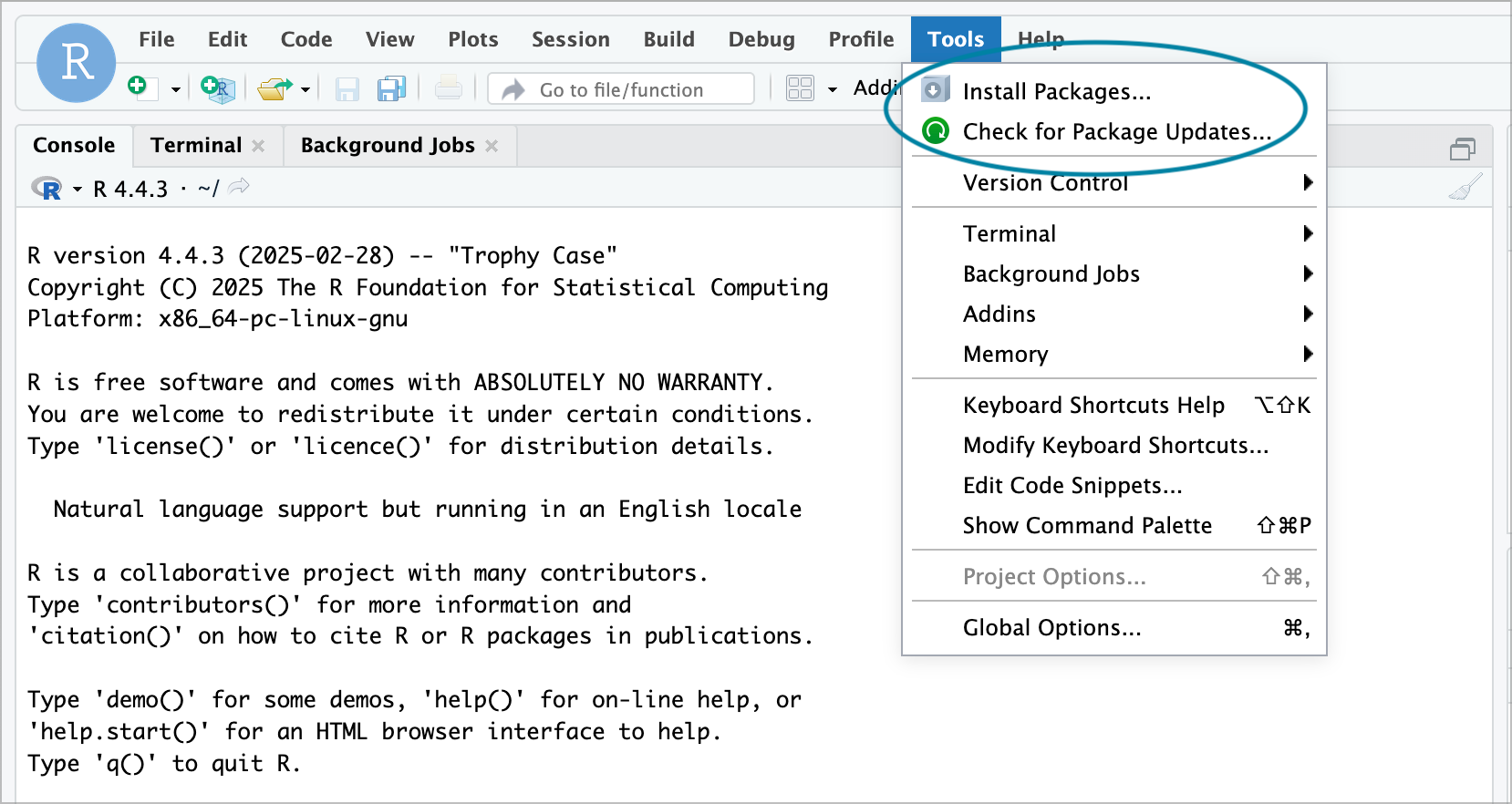Expand the Addins submenu arrow
The height and width of the screenshot is (804, 1512).
1308,314
